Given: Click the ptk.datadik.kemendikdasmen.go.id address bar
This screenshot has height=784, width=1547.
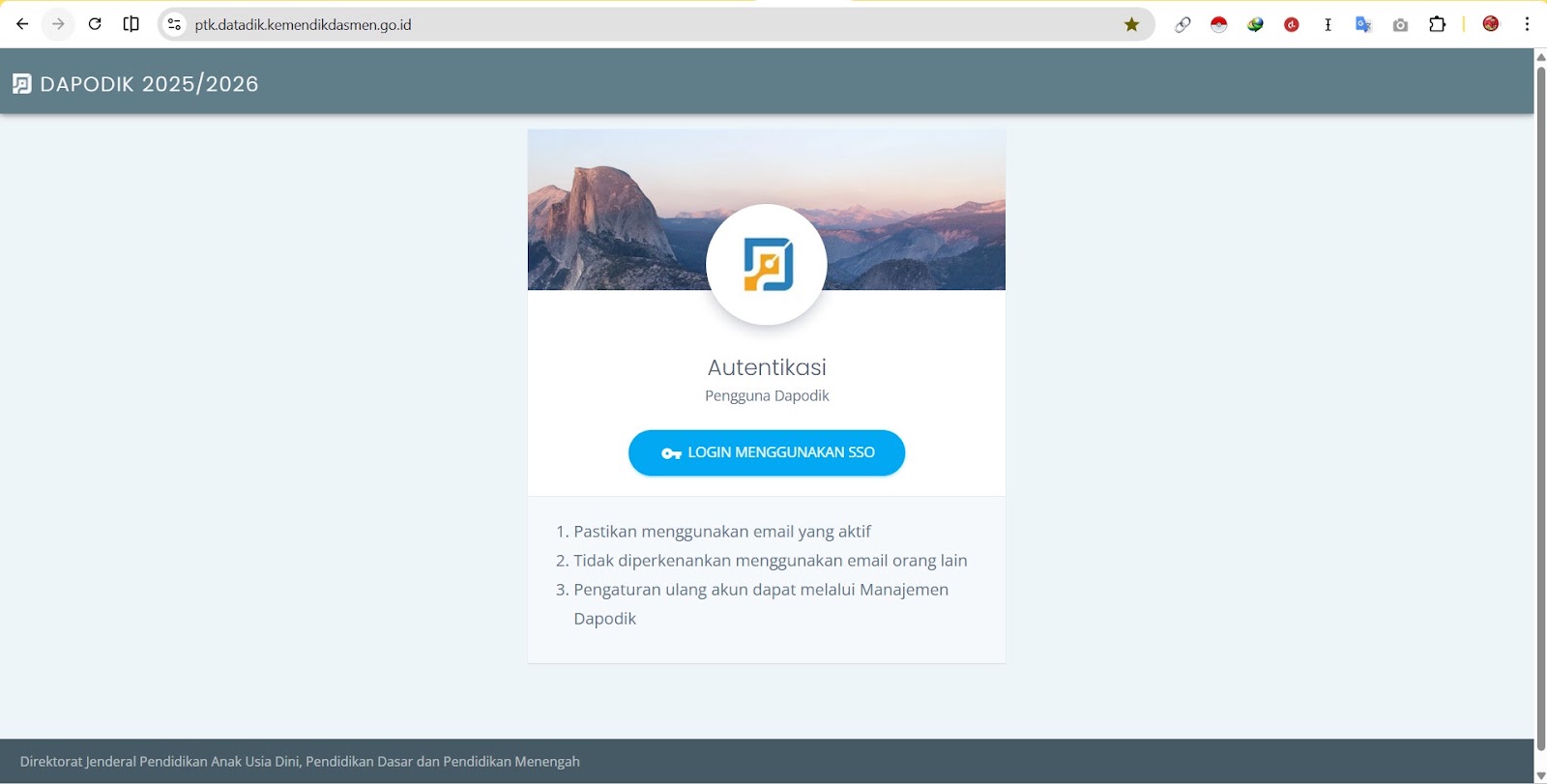Looking at the screenshot, I should pos(656,24).
